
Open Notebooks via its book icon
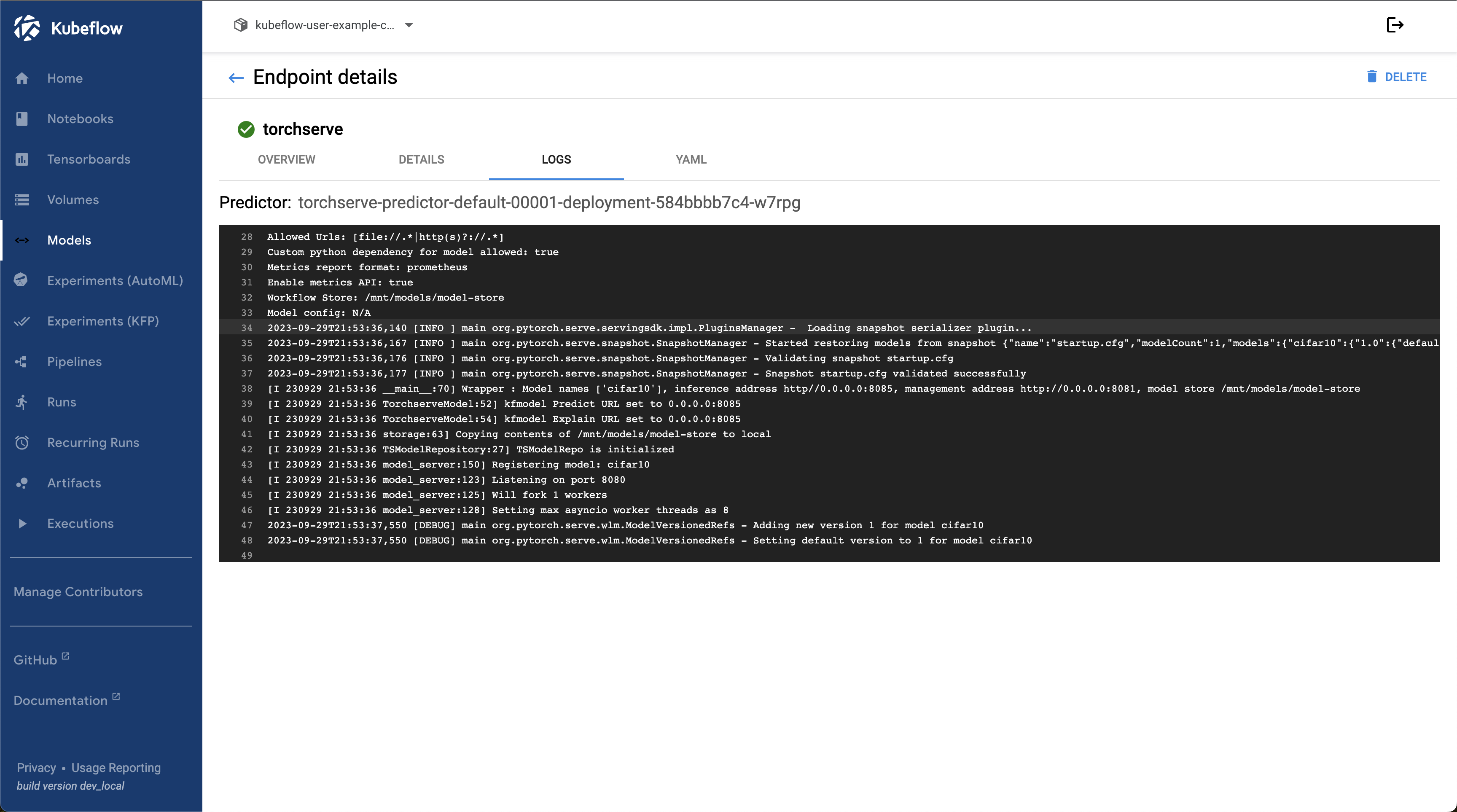(22, 119)
